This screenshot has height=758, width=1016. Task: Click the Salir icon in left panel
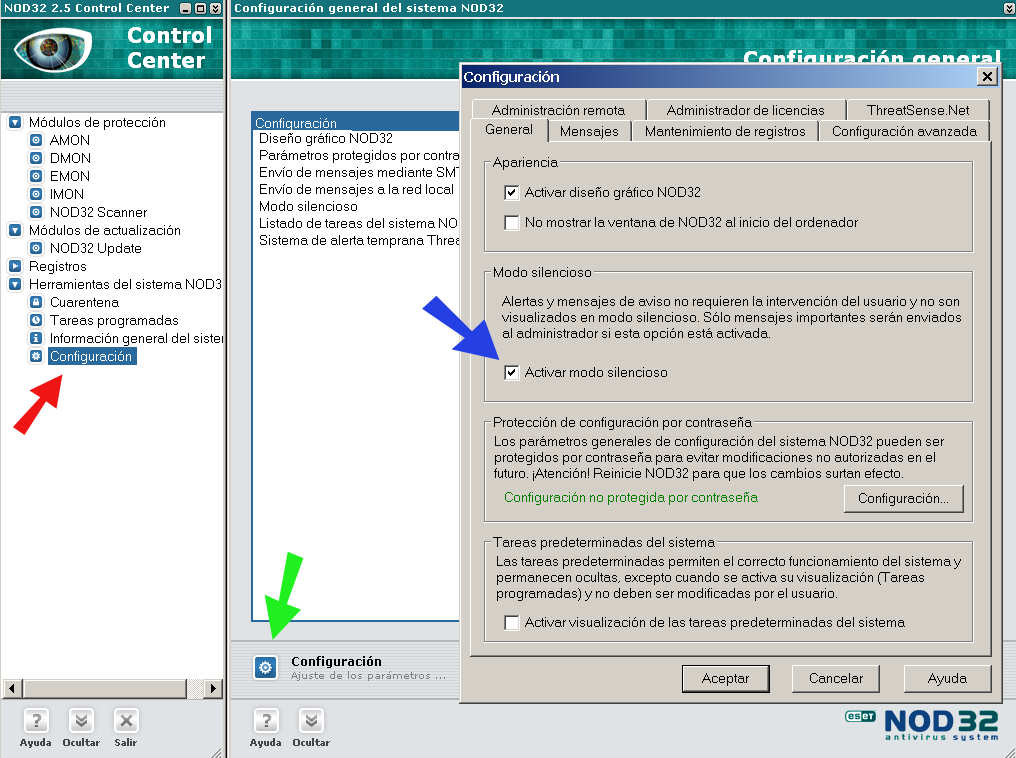coord(125,720)
